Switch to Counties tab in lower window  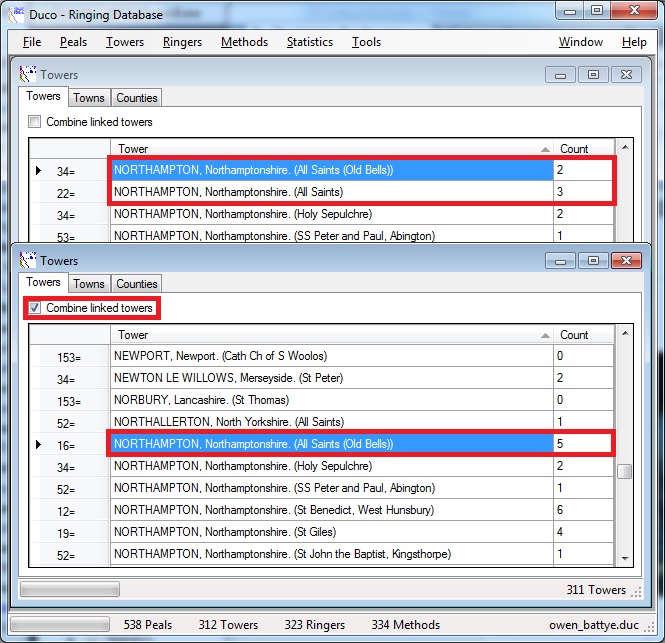(137, 284)
